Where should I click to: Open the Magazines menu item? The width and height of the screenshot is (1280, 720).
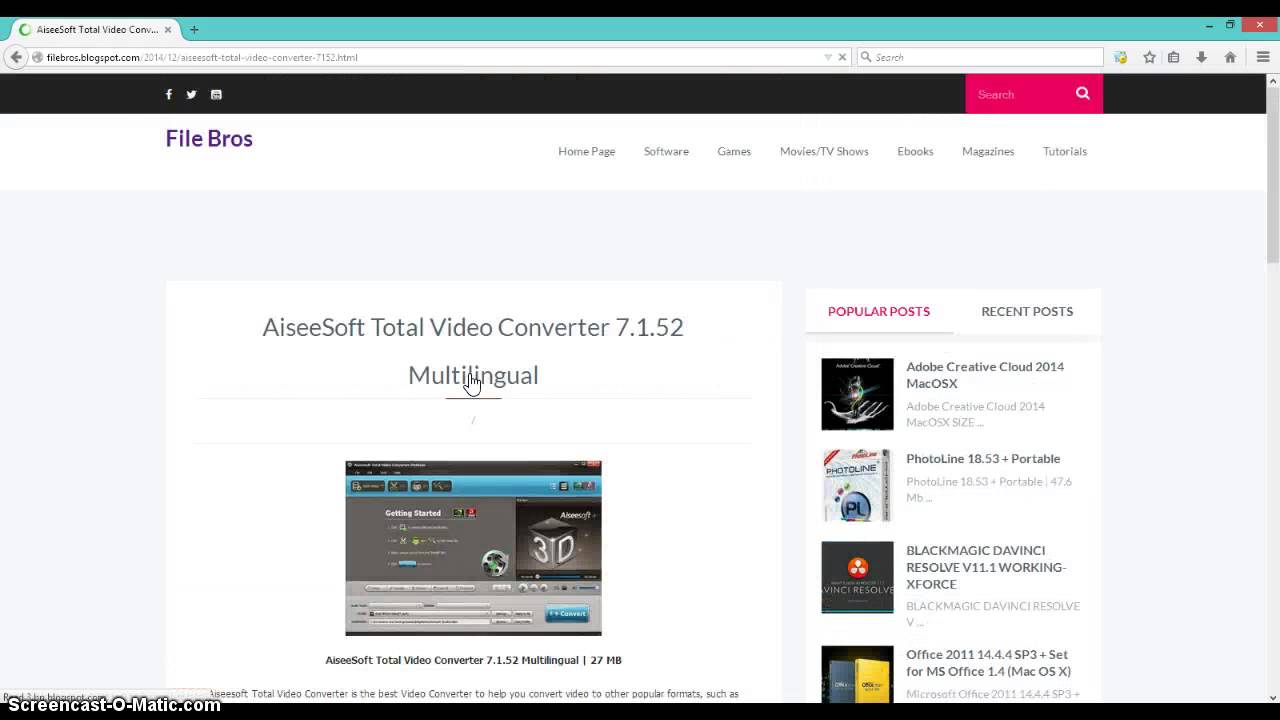(x=988, y=151)
